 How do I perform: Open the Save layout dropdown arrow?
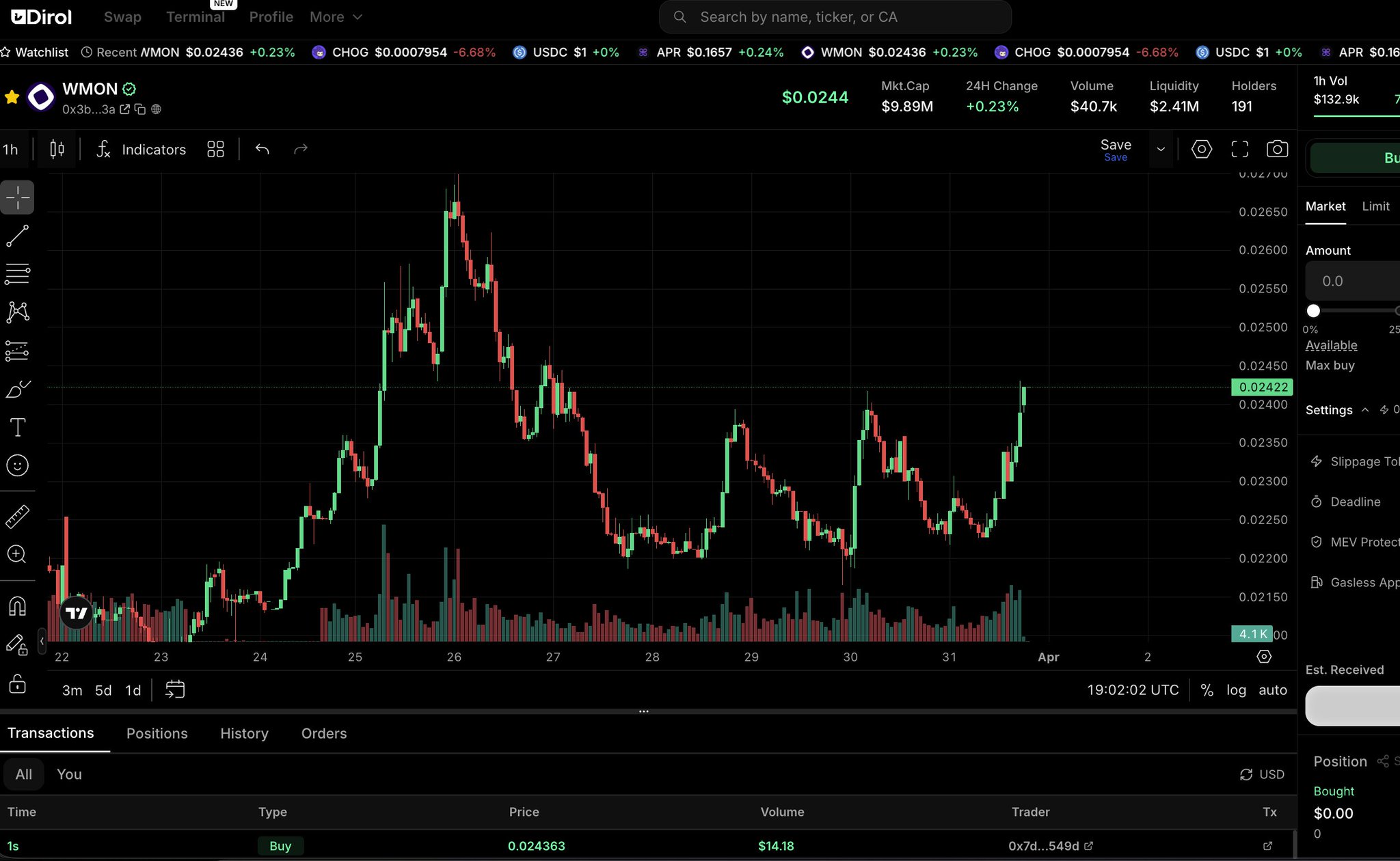[x=1161, y=149]
